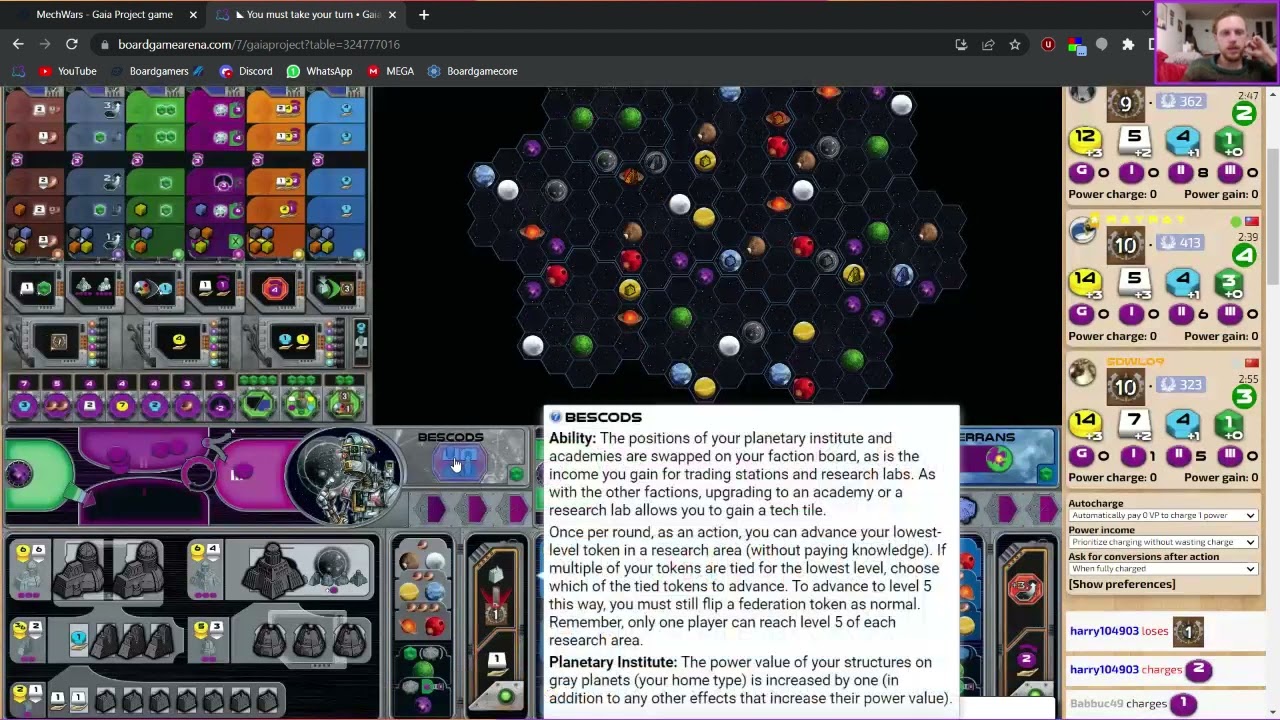Open harry104903 from the loses log entry

(1104, 631)
